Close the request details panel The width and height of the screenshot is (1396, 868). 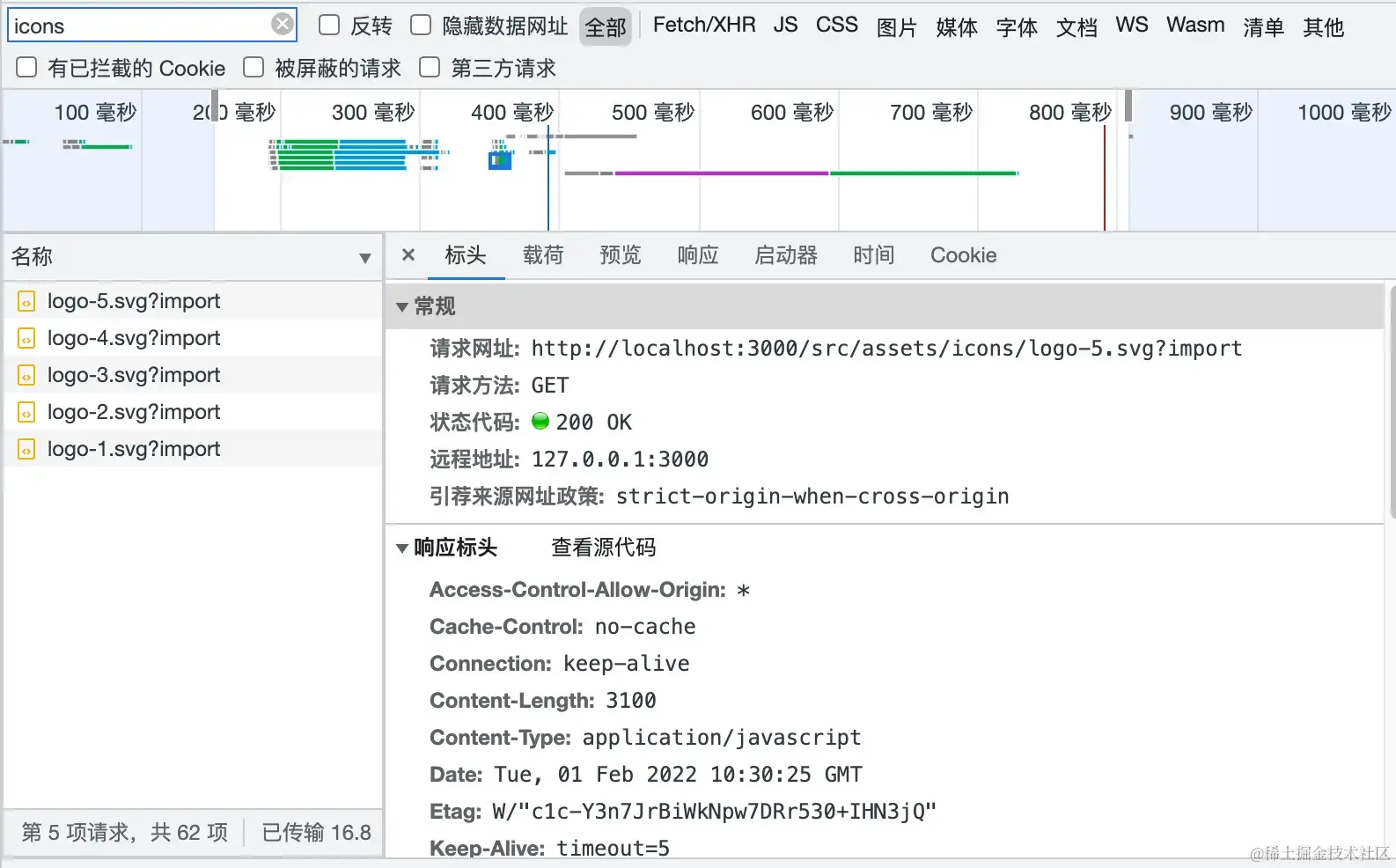[408, 255]
